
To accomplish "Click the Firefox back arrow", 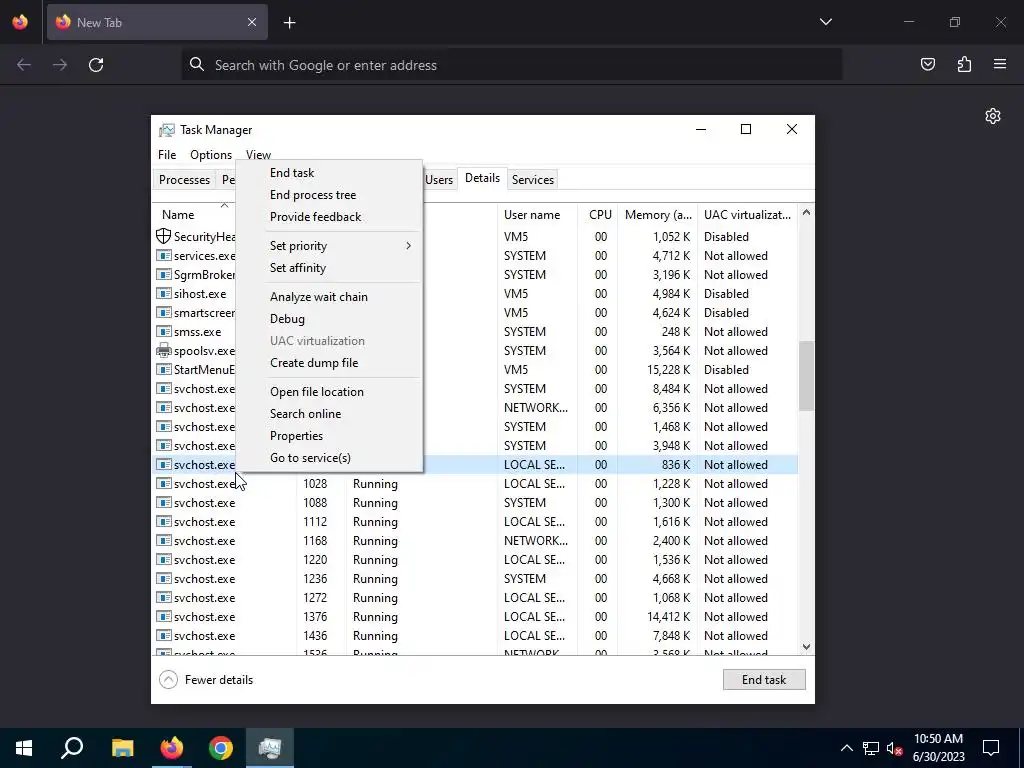I will [24, 65].
